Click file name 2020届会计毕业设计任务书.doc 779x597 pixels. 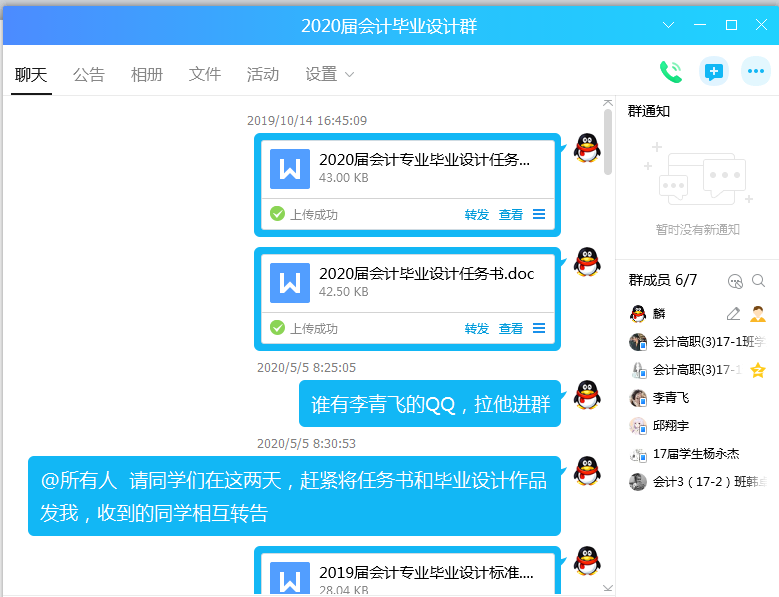tap(426, 274)
